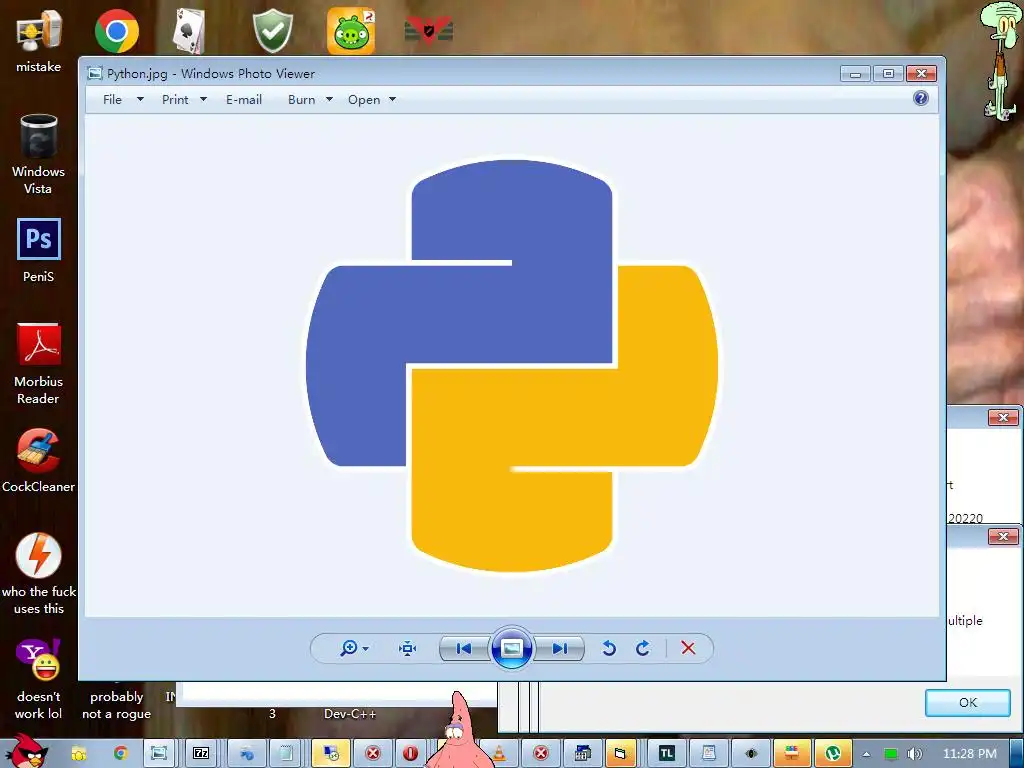Open the Angry Birds Start button
Screen dimensions: 1024x768
26,751
